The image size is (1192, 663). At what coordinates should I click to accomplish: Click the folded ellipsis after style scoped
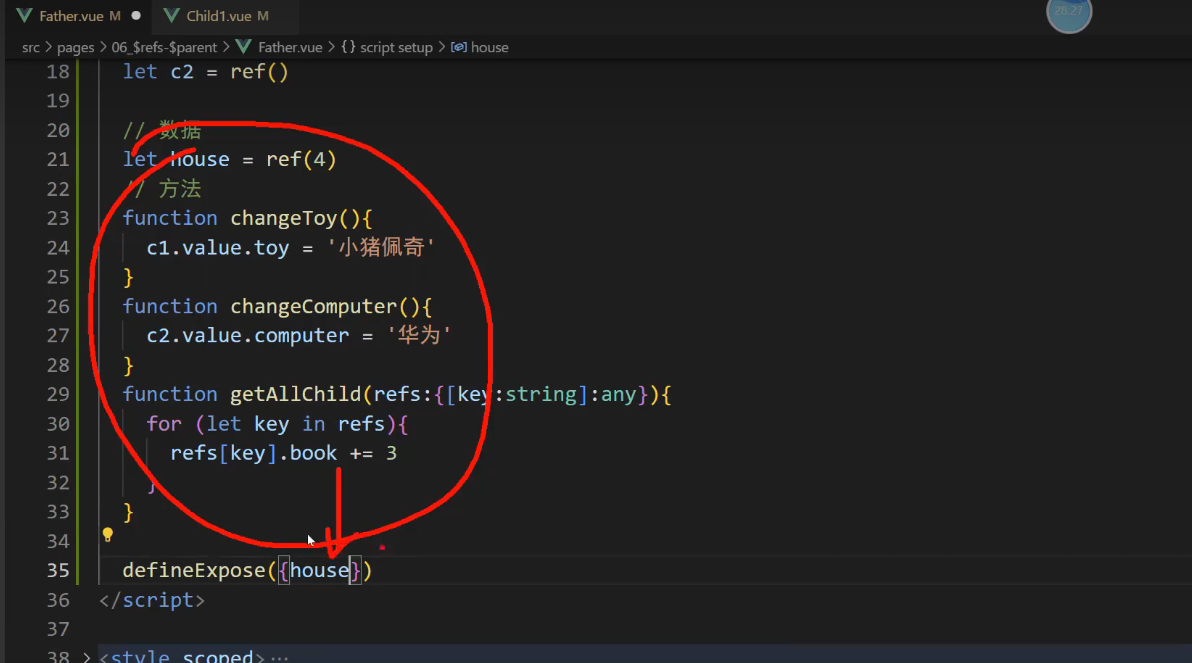click(279, 658)
